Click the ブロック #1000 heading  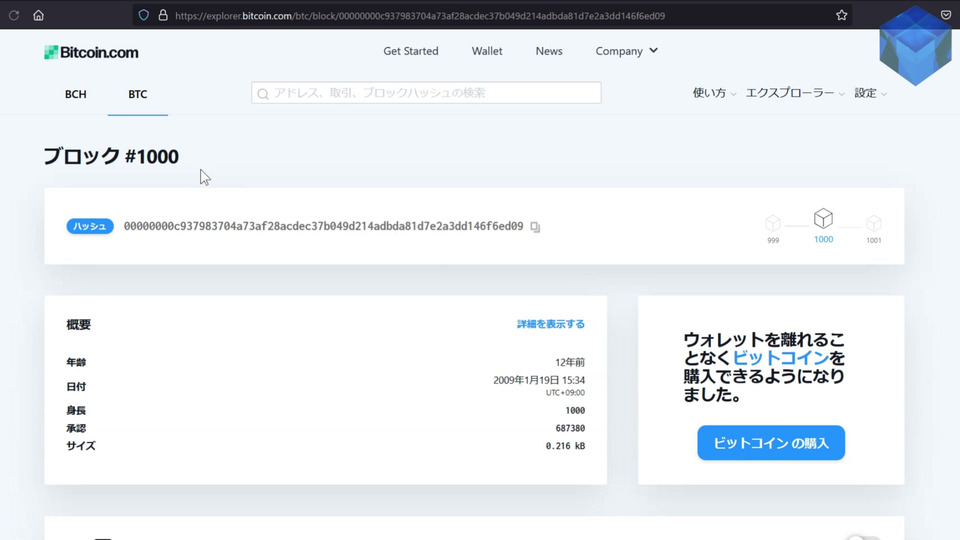(111, 157)
